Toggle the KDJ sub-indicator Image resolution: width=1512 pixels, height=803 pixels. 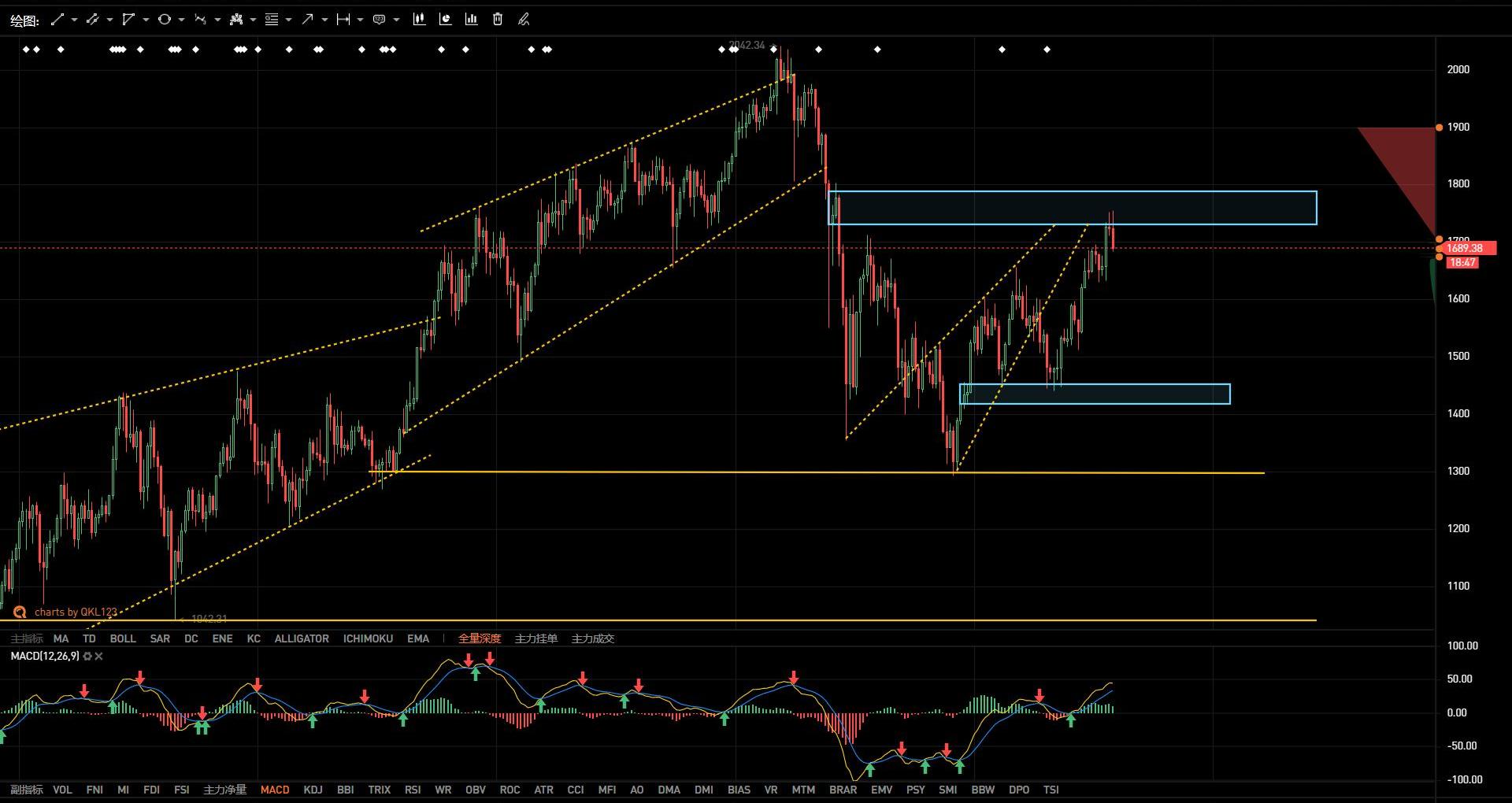(x=313, y=790)
